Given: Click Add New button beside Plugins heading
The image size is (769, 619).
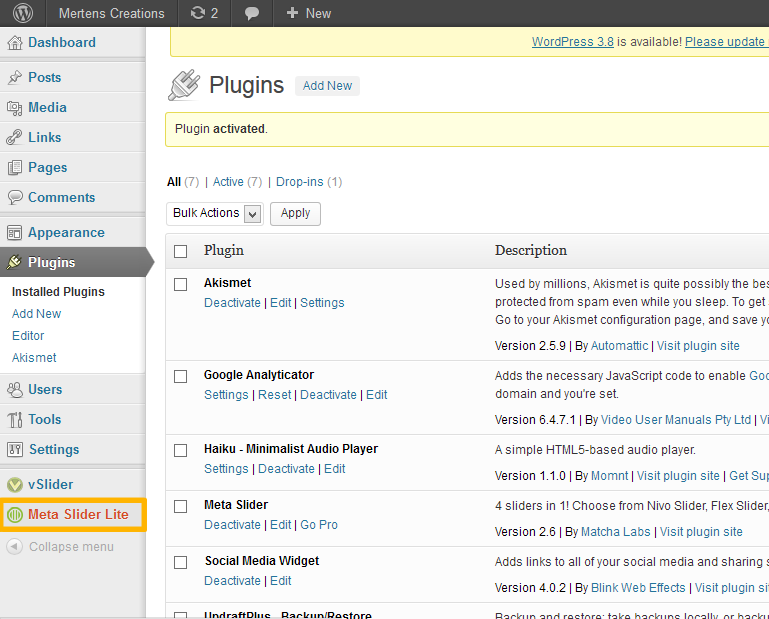Looking at the screenshot, I should coord(327,86).
